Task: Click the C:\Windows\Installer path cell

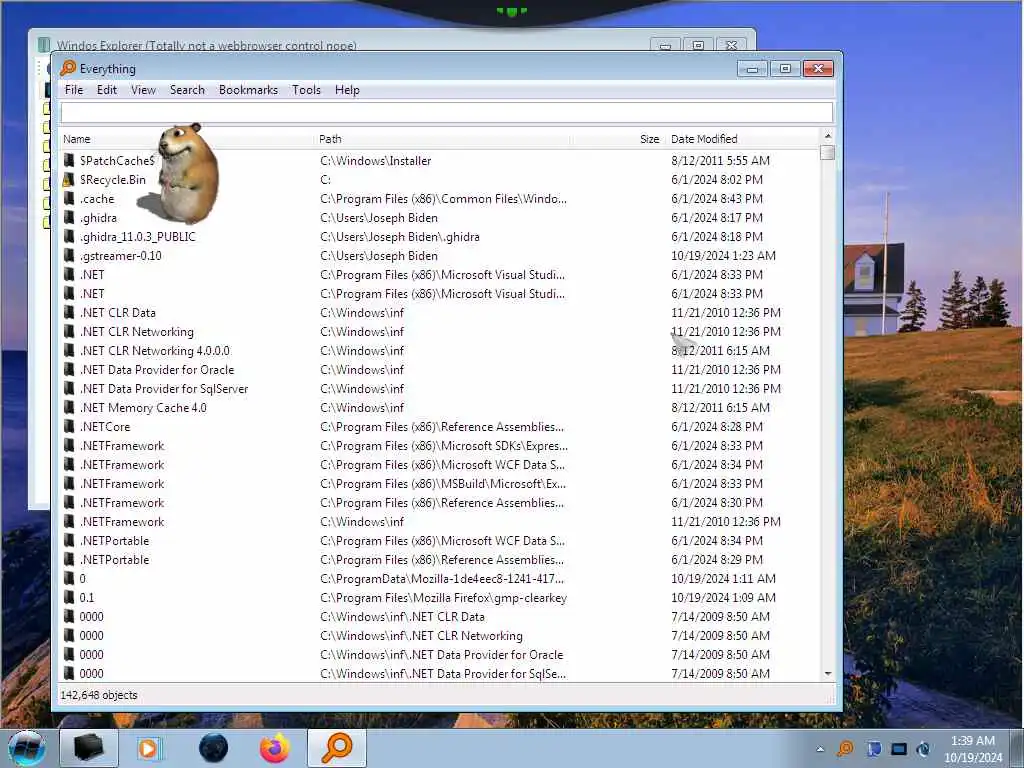Action: tap(376, 161)
